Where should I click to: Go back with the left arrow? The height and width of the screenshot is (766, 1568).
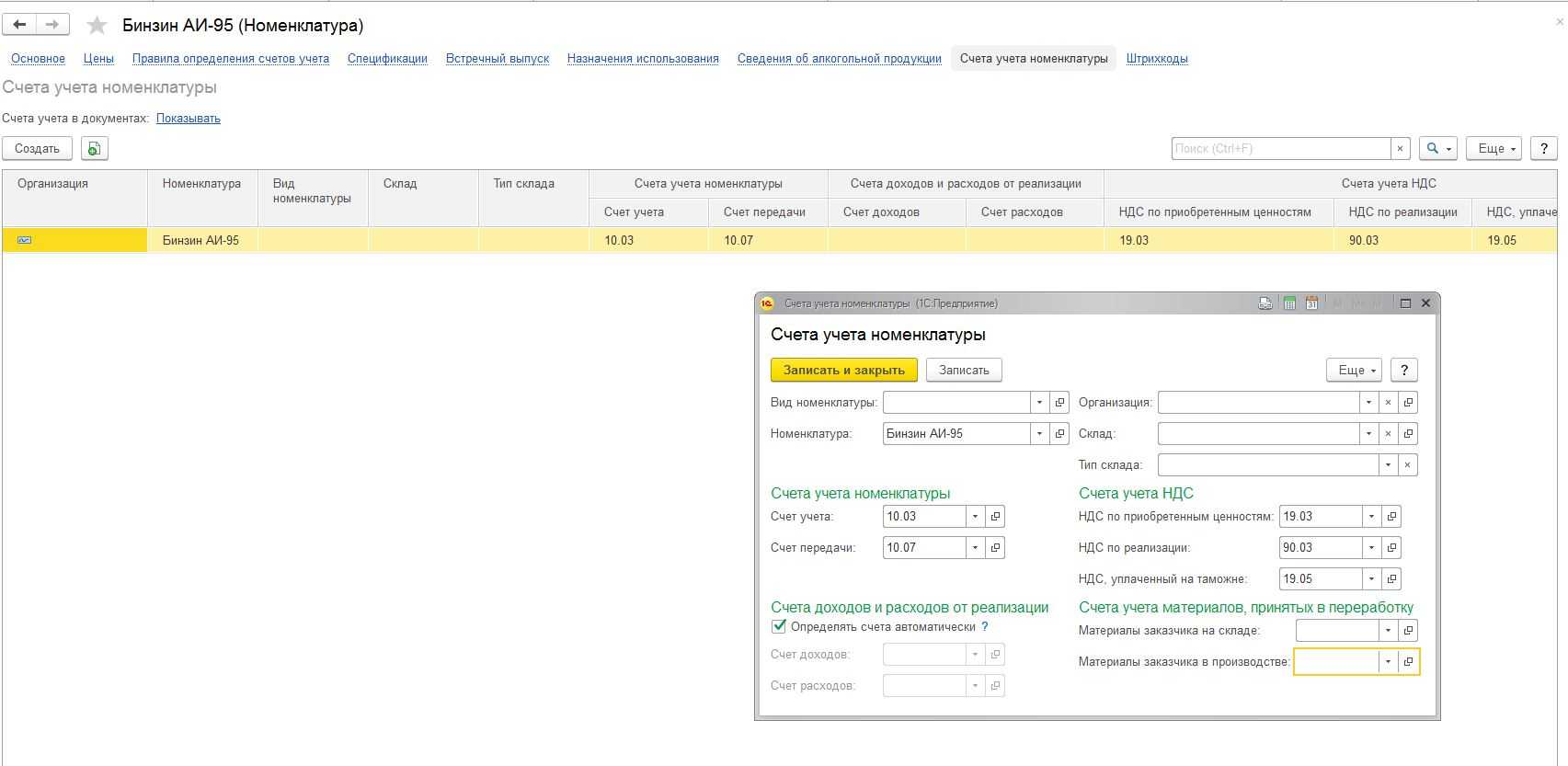click(x=19, y=25)
